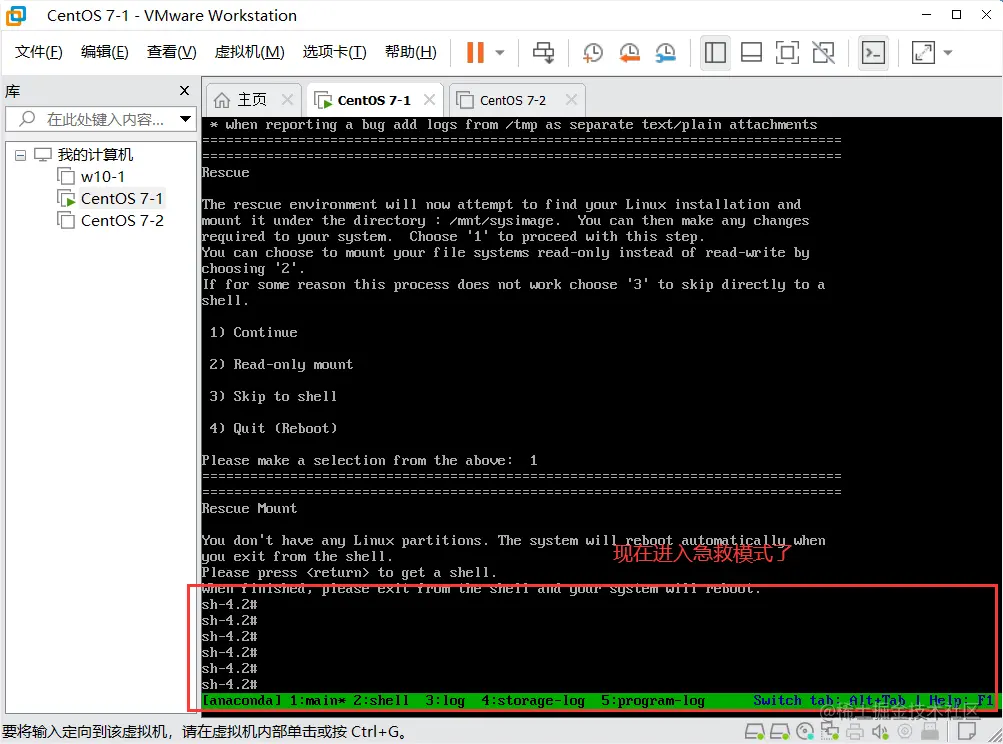Click the send Ctrl+Alt+Del icon

coord(544,52)
